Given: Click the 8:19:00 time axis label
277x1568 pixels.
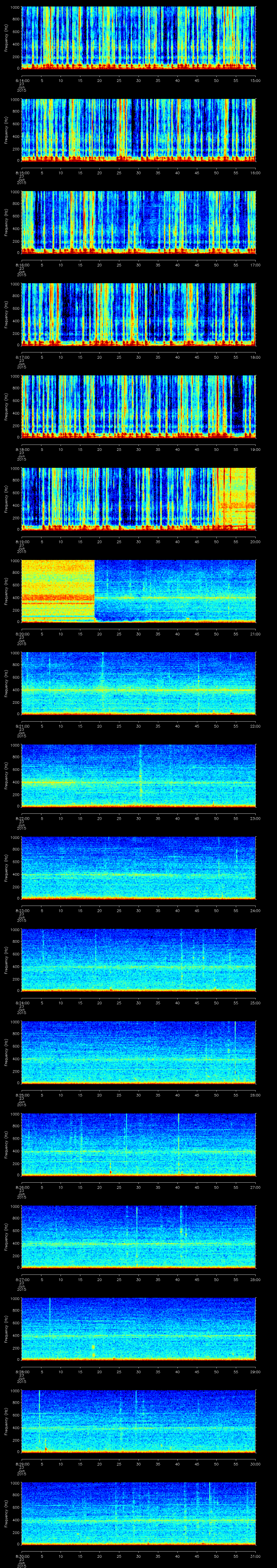Looking at the screenshot, I should (x=22, y=542).
